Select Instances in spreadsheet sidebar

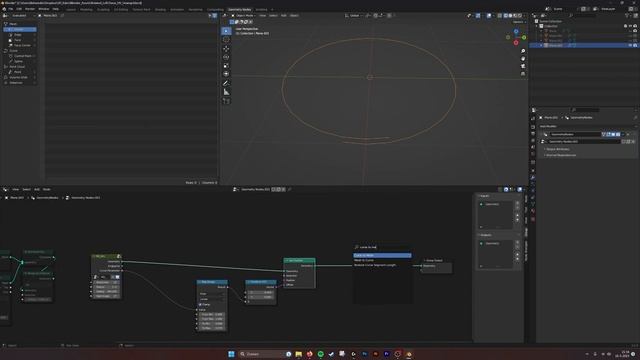point(19,82)
